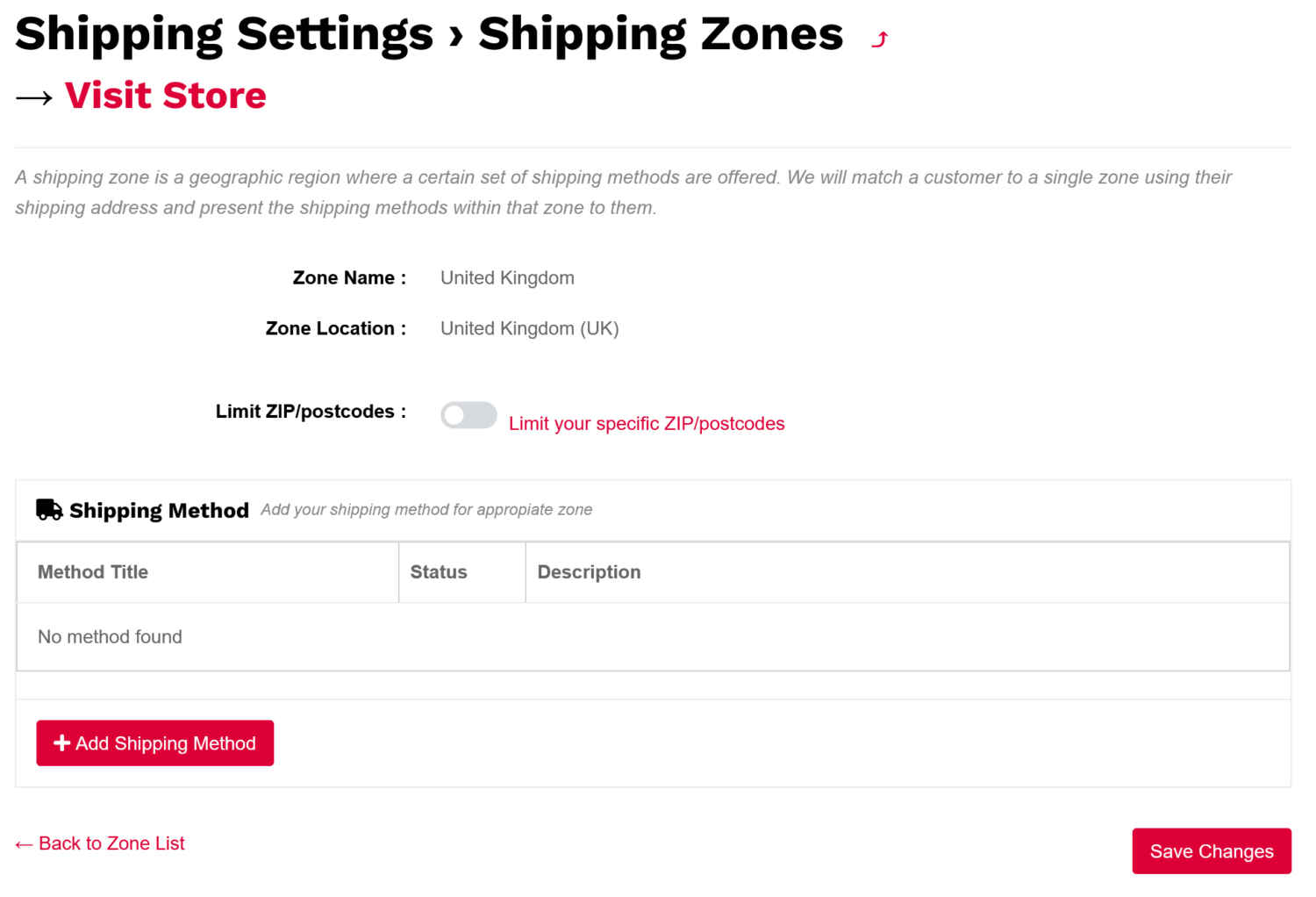The height and width of the screenshot is (897, 1316).
Task: Click the Zone Location value United Kingdom (UK)
Action: [x=530, y=329]
